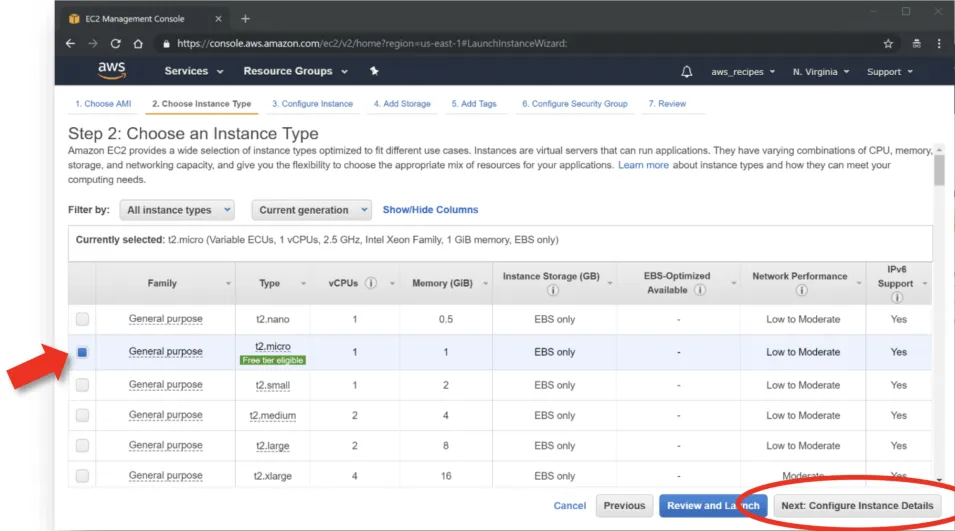
Task: Click Next: Configure Instance Details button
Action: click(x=857, y=505)
